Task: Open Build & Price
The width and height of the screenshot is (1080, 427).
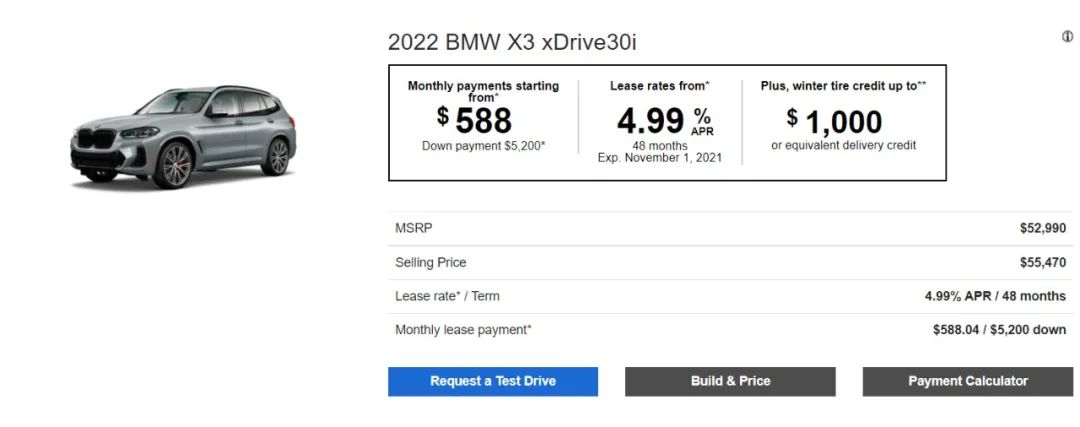Action: tap(730, 382)
